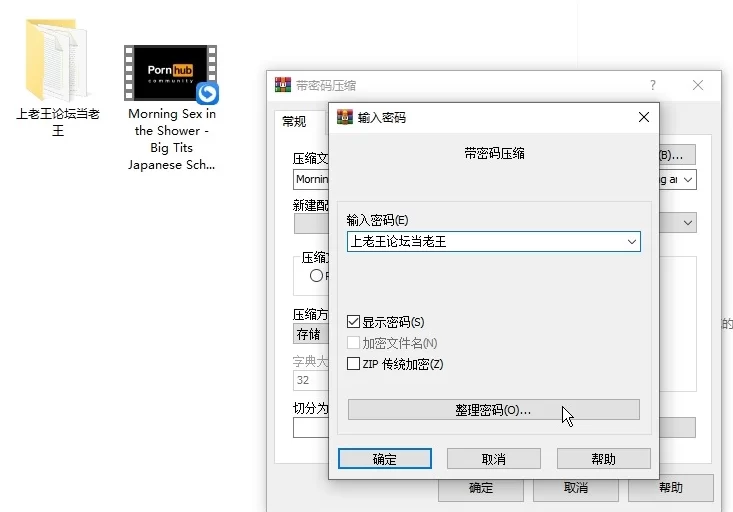Click the ? help icon in title bar
This screenshot has height=512, width=733.
pyautogui.click(x=653, y=85)
